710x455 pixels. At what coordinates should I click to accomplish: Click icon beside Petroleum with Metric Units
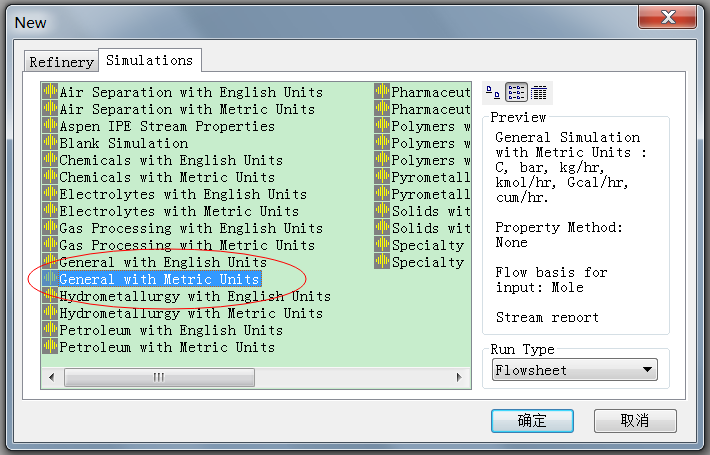pos(50,347)
